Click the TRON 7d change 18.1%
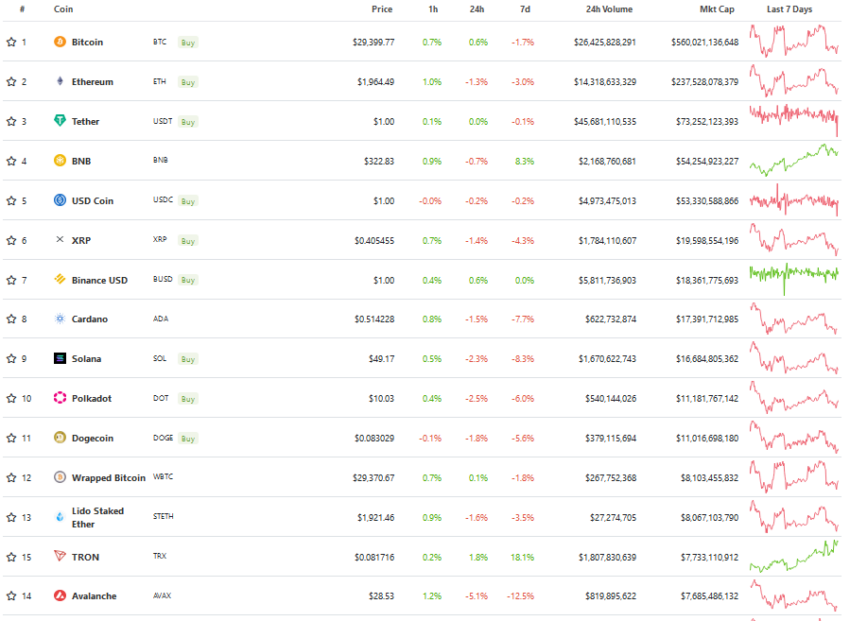Viewport: 850px width, 621px height. [522, 557]
